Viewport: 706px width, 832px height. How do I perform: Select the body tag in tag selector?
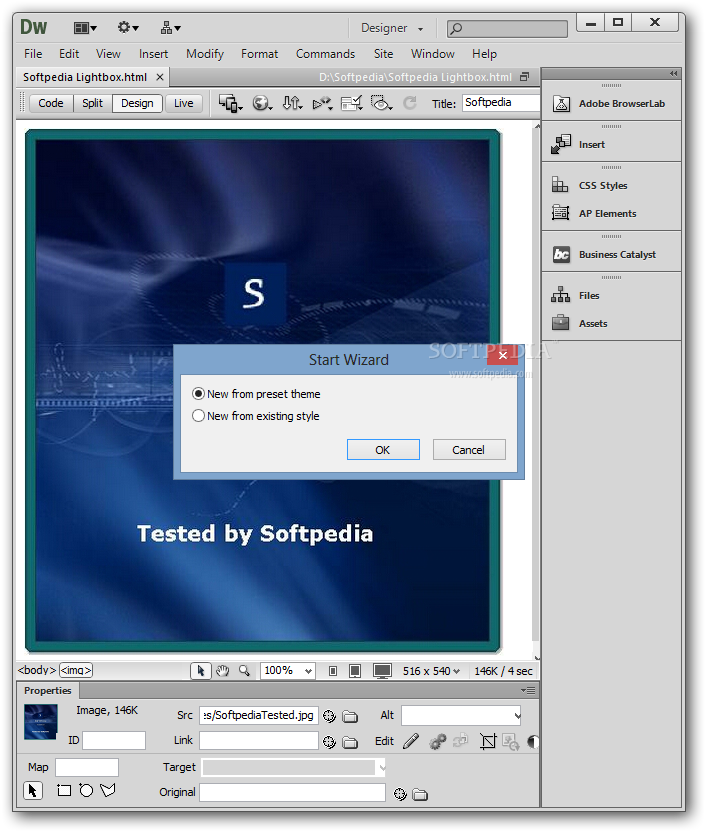37,670
